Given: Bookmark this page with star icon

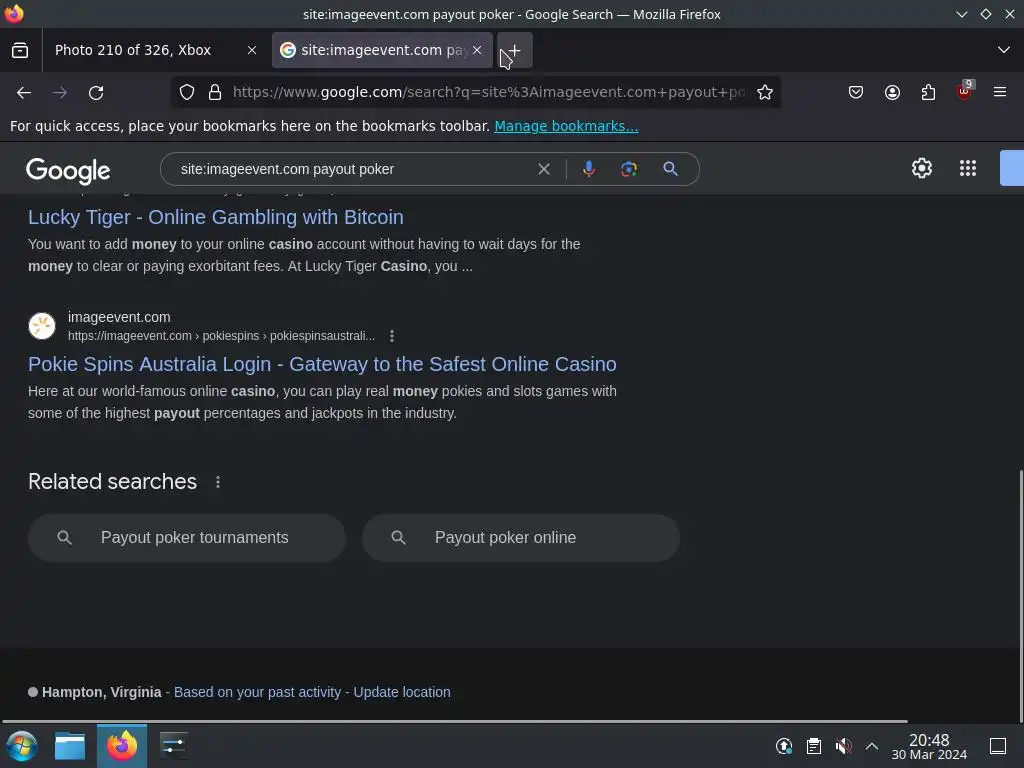Looking at the screenshot, I should tap(765, 93).
